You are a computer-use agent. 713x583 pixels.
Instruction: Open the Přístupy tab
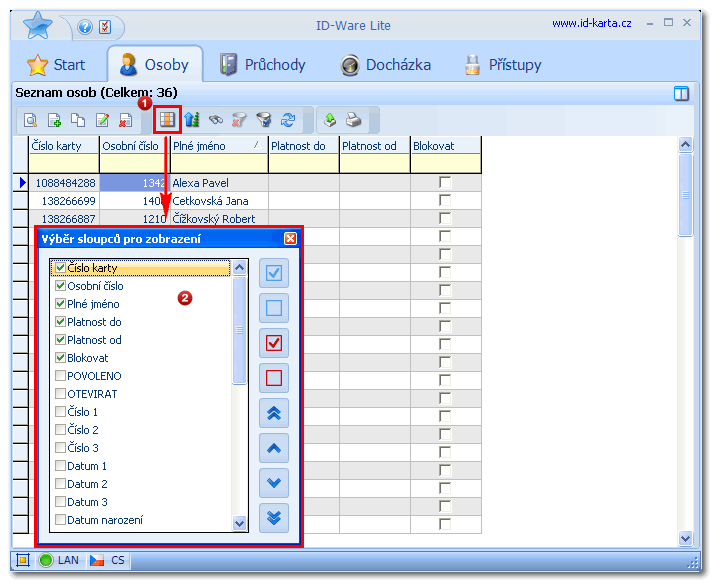[503, 65]
